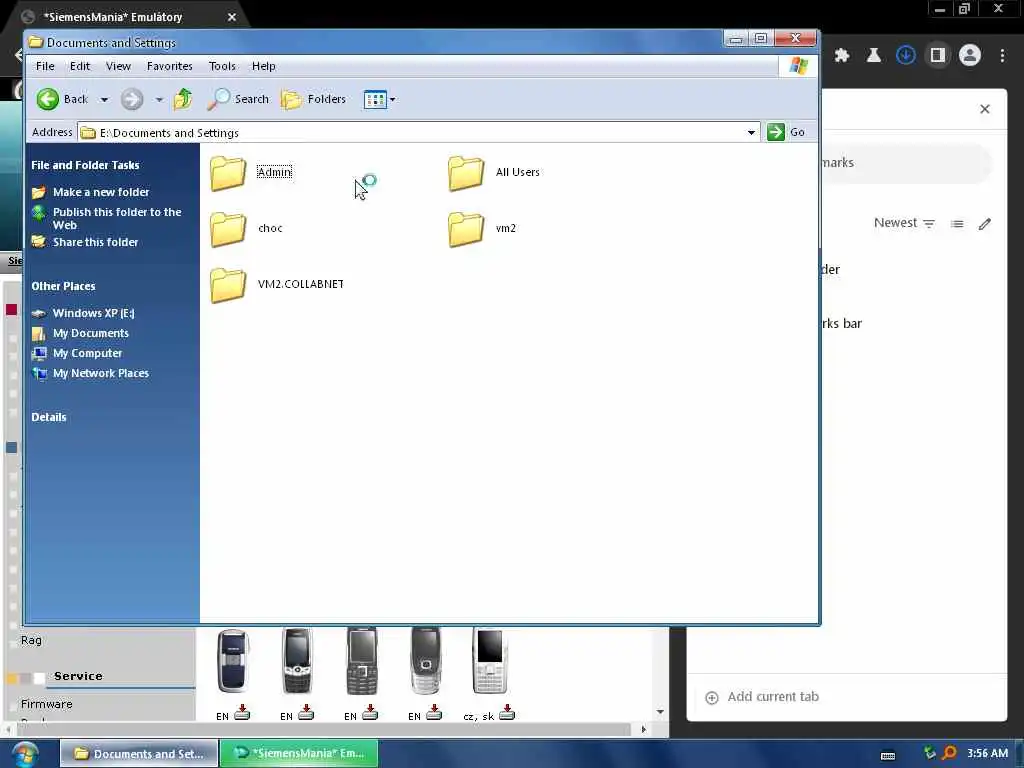The width and height of the screenshot is (1024, 768).
Task: Open My Documents from Other Places
Action: [x=80, y=333]
